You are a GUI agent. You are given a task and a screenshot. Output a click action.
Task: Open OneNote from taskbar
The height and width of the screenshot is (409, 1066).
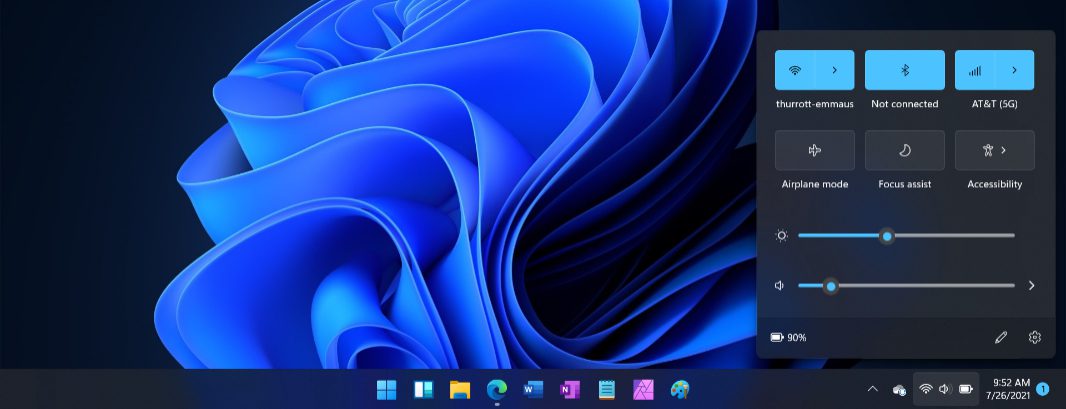[x=570, y=389]
